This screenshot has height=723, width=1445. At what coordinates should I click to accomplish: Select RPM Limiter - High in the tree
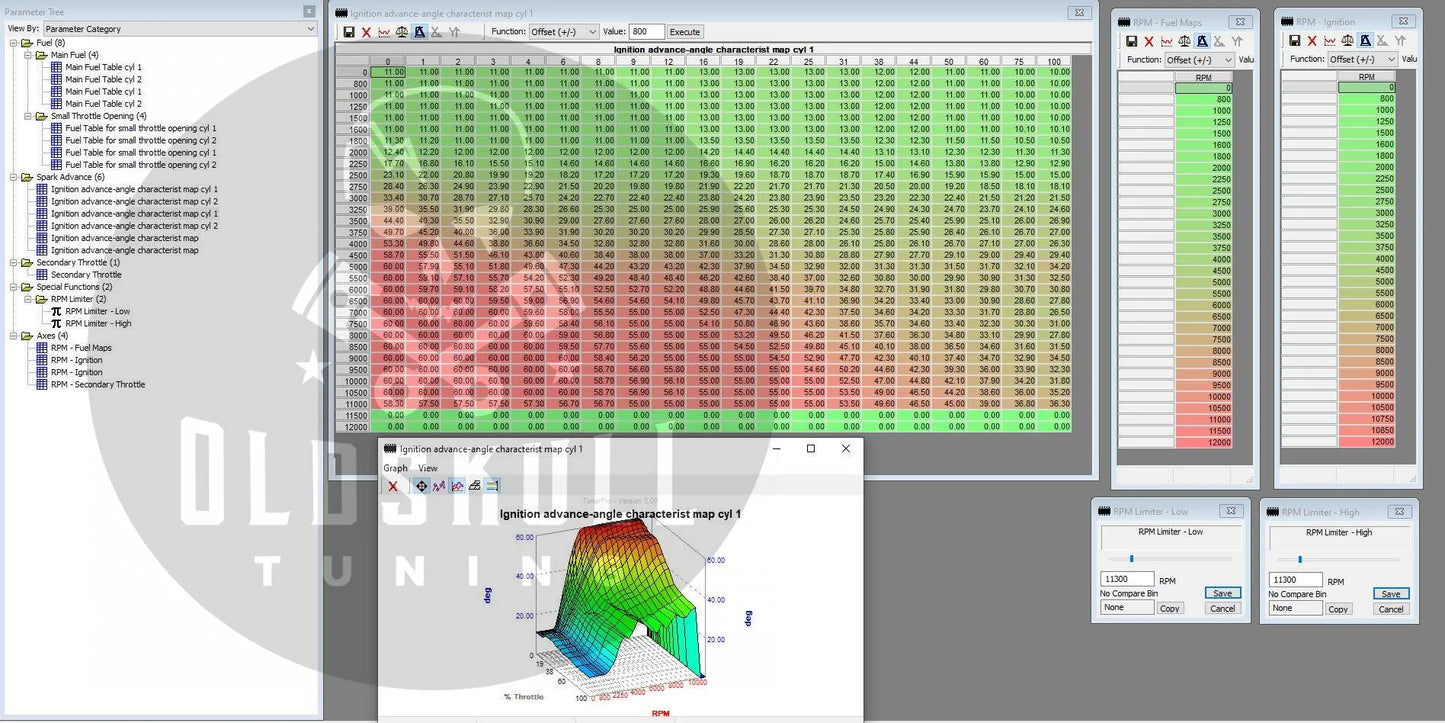click(x=98, y=323)
